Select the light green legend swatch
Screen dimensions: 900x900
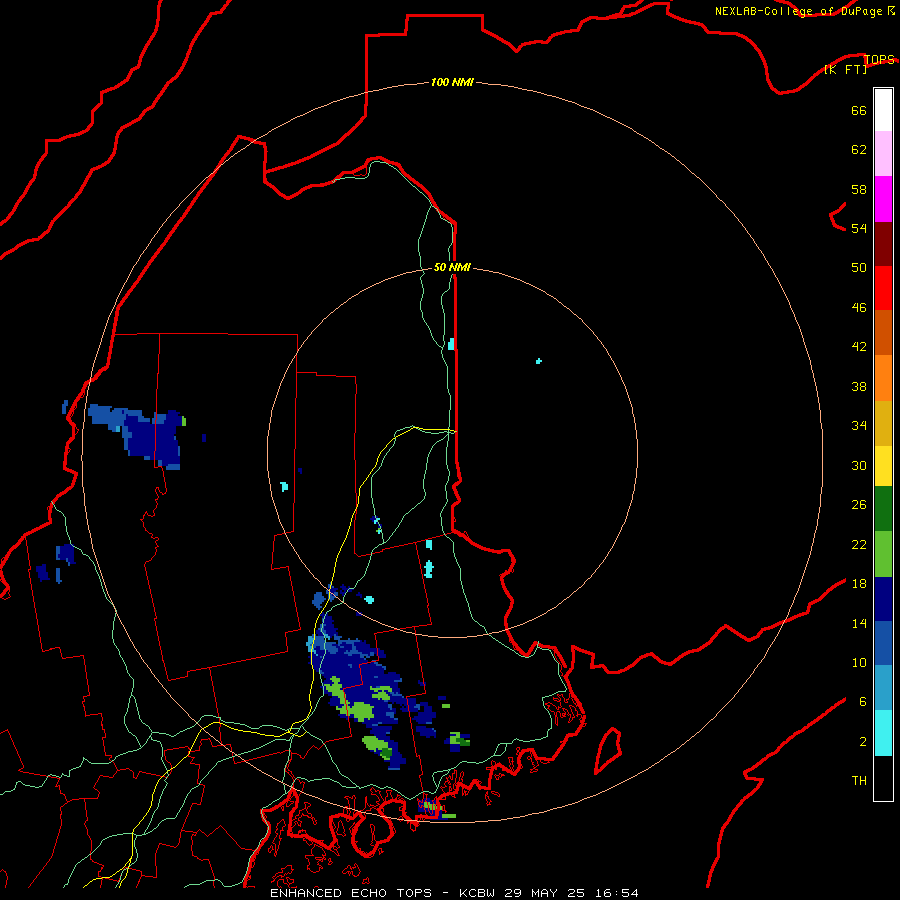tap(883, 554)
